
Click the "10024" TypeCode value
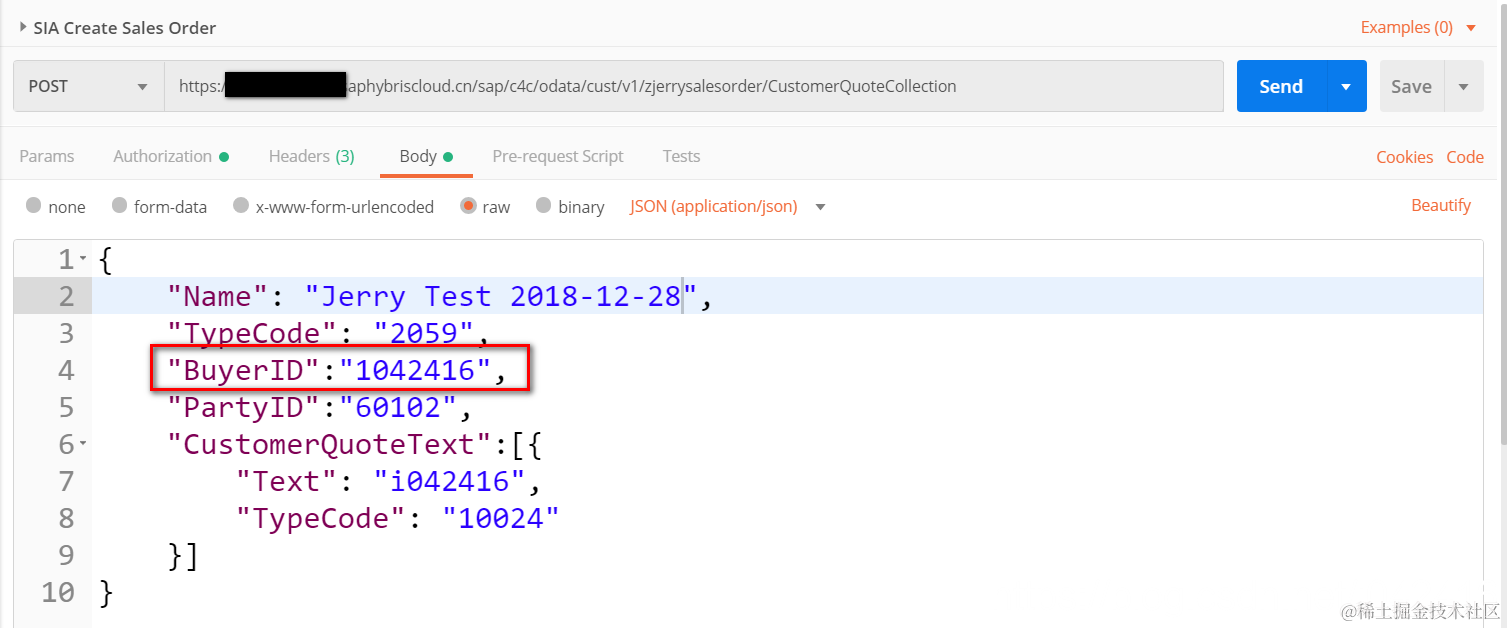pyautogui.click(x=500, y=518)
